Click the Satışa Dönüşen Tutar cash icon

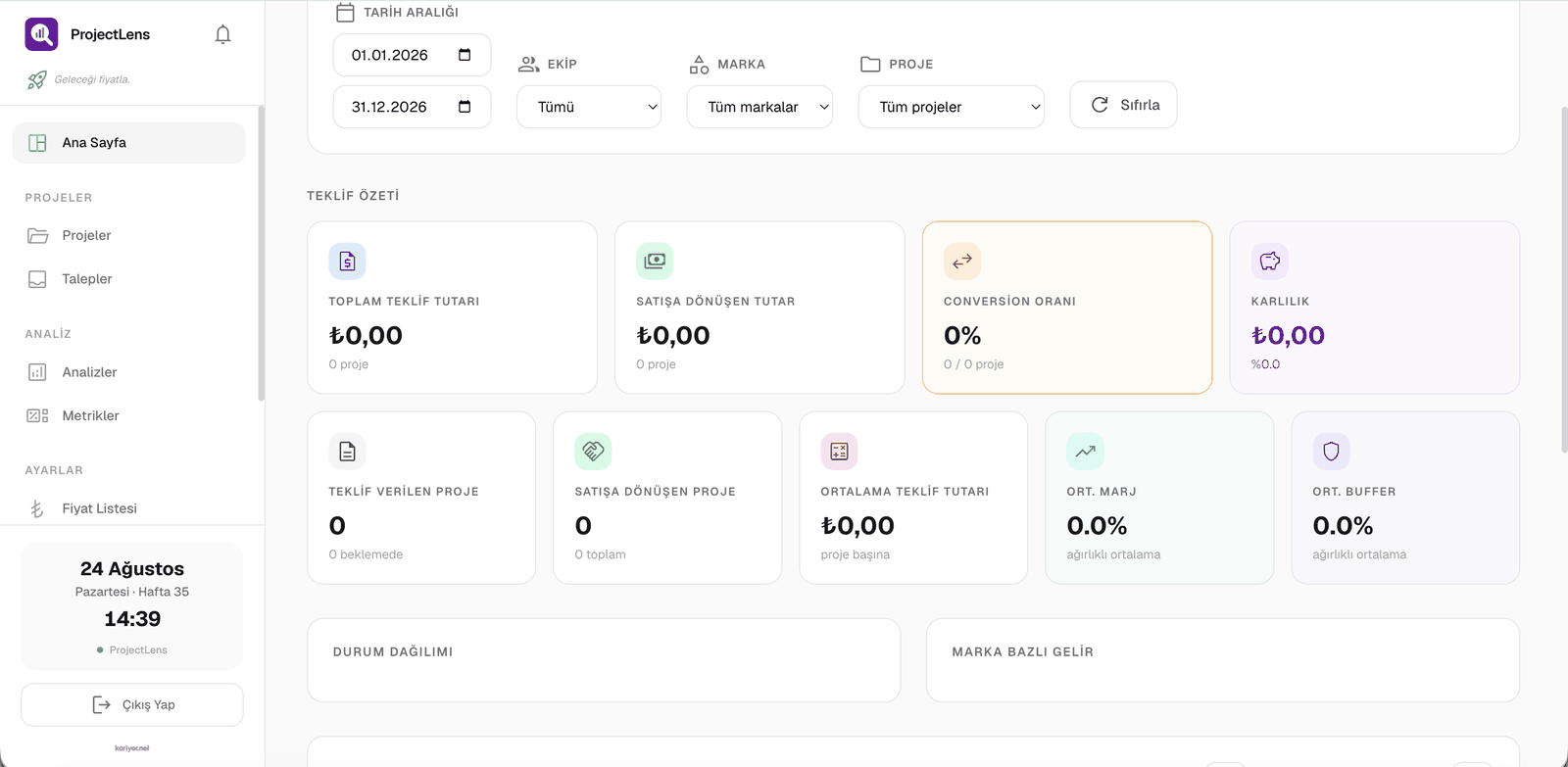(655, 262)
